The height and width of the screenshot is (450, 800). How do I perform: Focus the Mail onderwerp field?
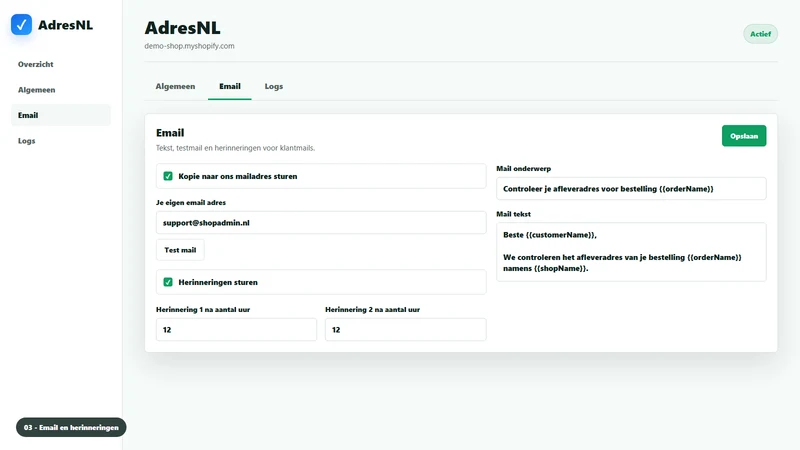(631, 189)
